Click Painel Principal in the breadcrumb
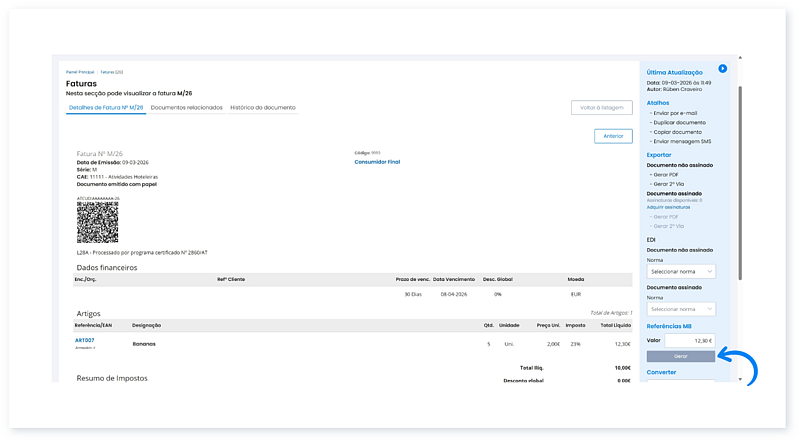 (79, 72)
